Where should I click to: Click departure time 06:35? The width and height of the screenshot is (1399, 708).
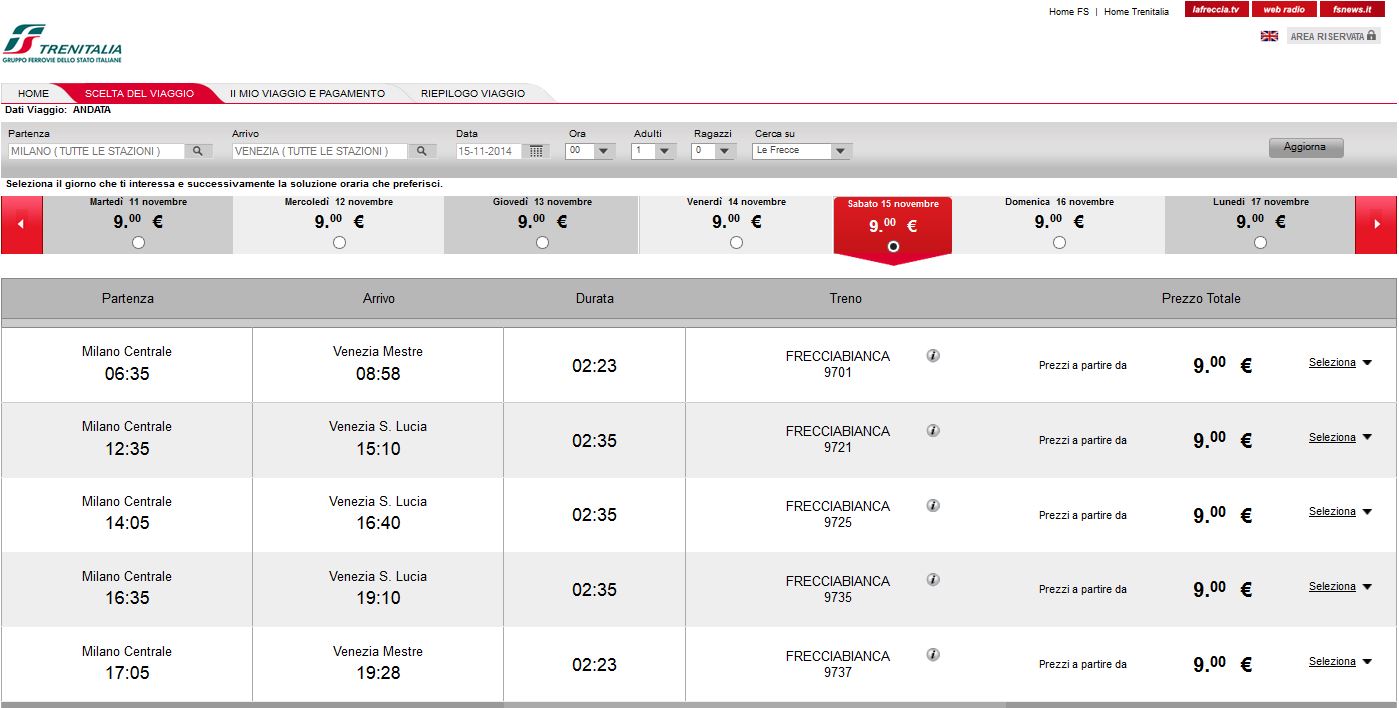[127, 374]
